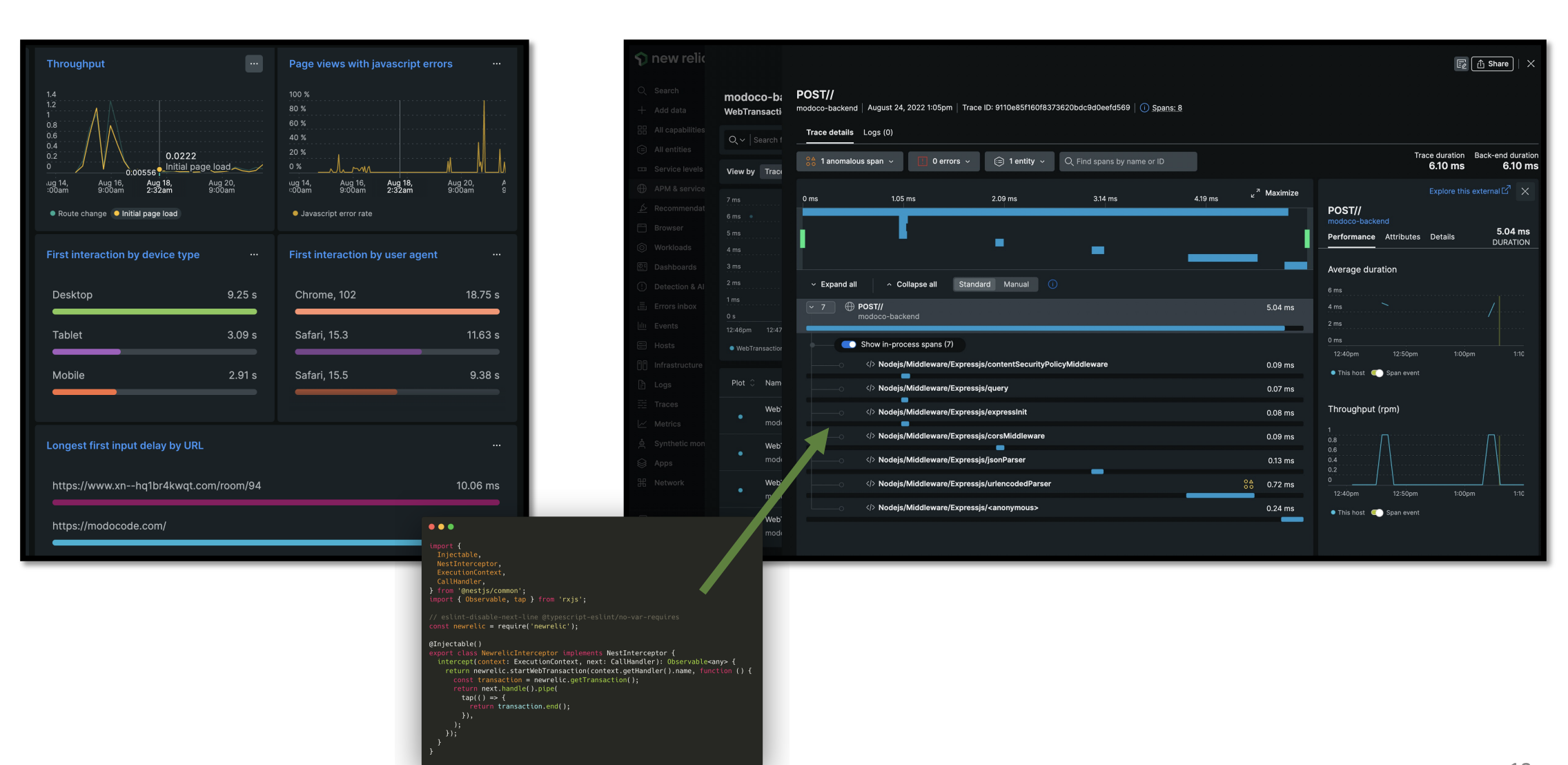
Task: Open the 0 errors filter dropdown
Action: tap(944, 162)
